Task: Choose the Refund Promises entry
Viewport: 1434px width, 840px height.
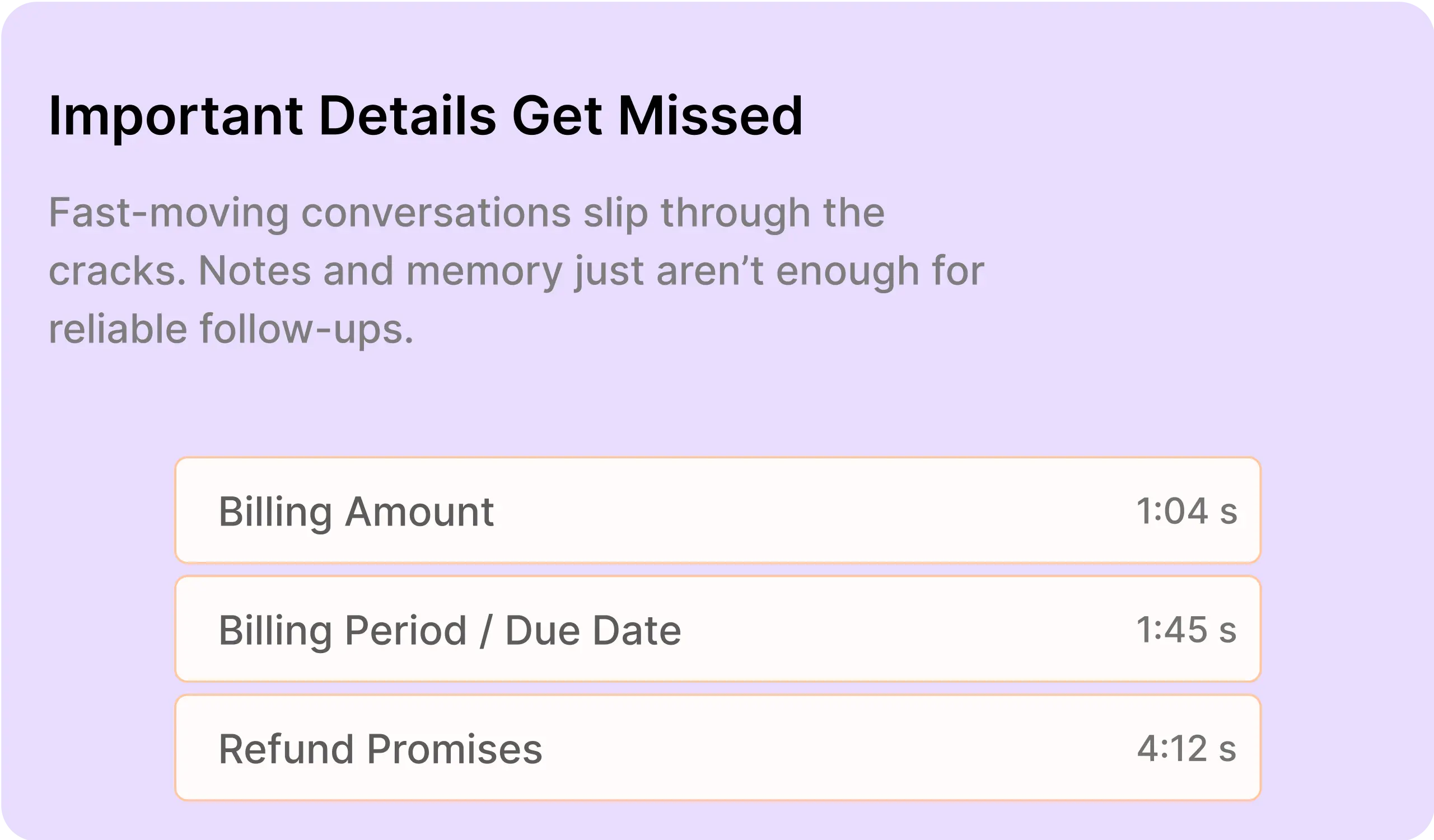Action: [x=718, y=748]
